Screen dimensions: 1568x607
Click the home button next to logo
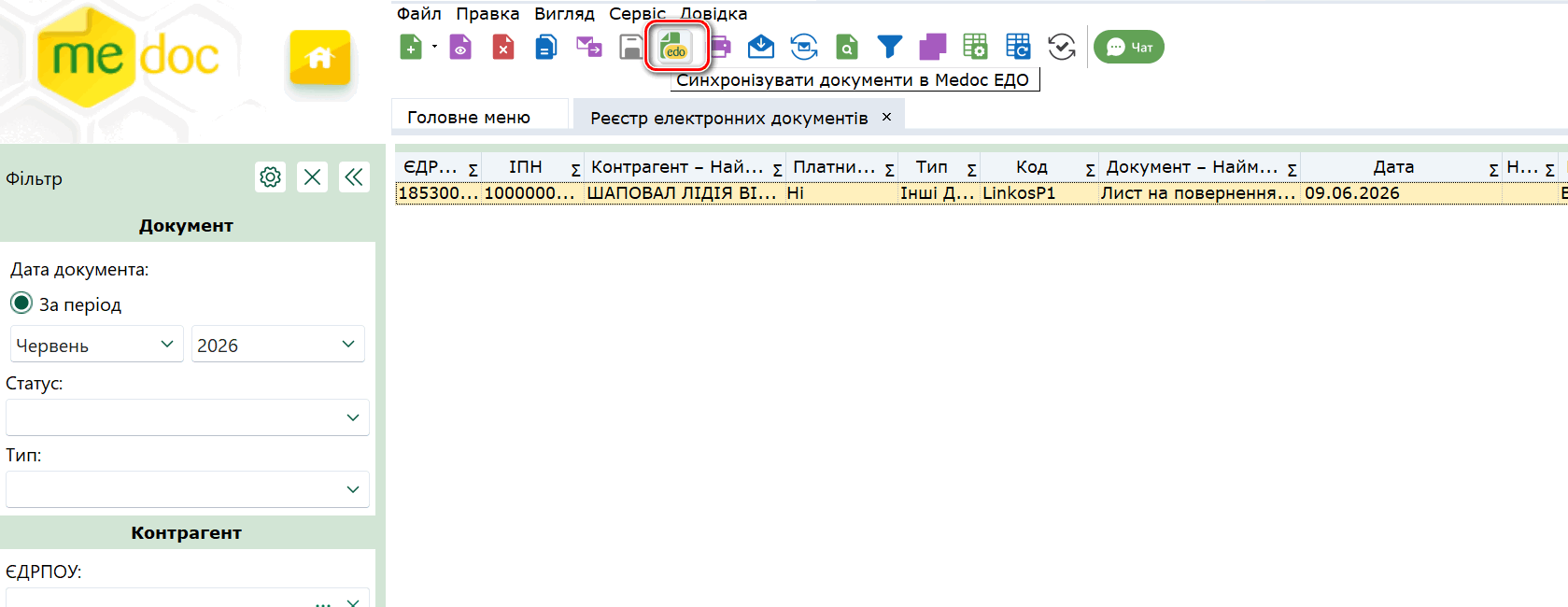[x=320, y=59]
